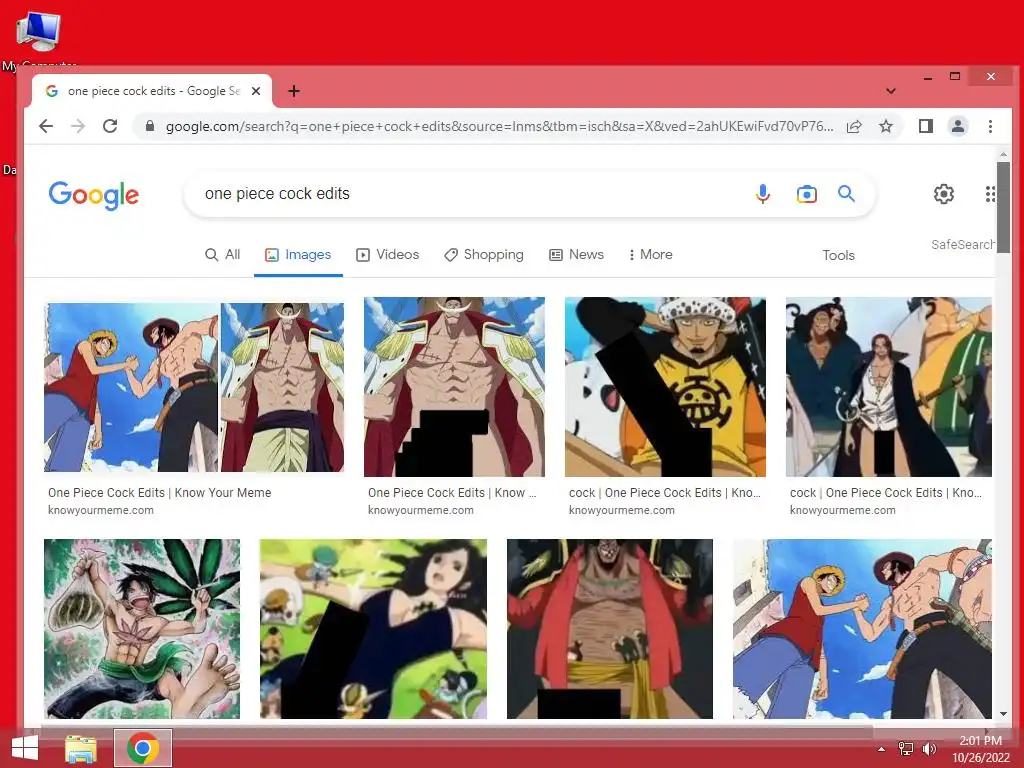Open Chrome profile avatar menu
This screenshot has height=768, width=1024.
[x=957, y=126]
